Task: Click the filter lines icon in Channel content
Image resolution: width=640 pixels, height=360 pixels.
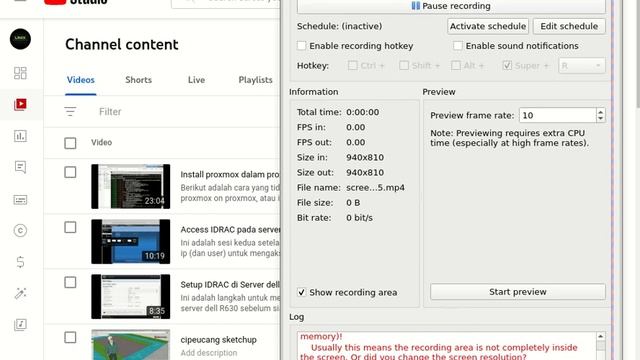Action: click(x=70, y=111)
